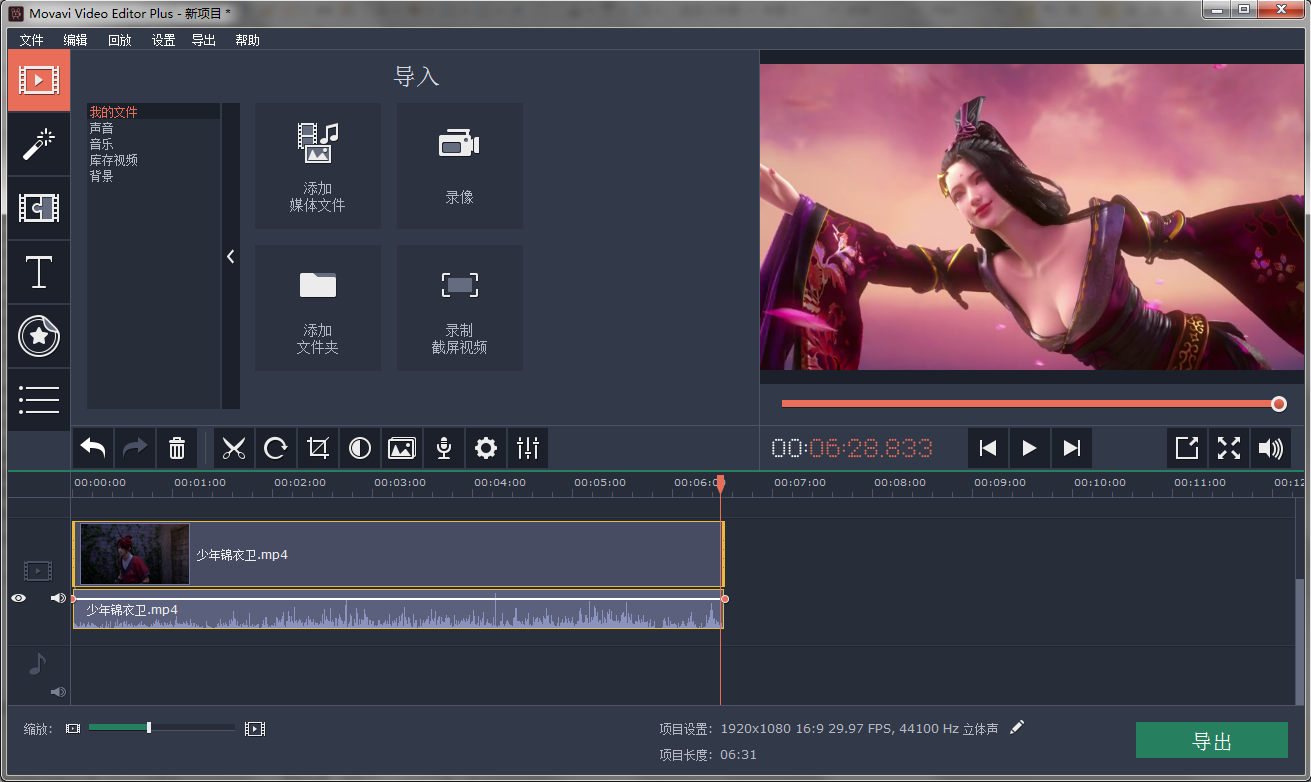Click the Redo arrow button
Viewport: 1311px width, 782px height.
click(x=135, y=448)
